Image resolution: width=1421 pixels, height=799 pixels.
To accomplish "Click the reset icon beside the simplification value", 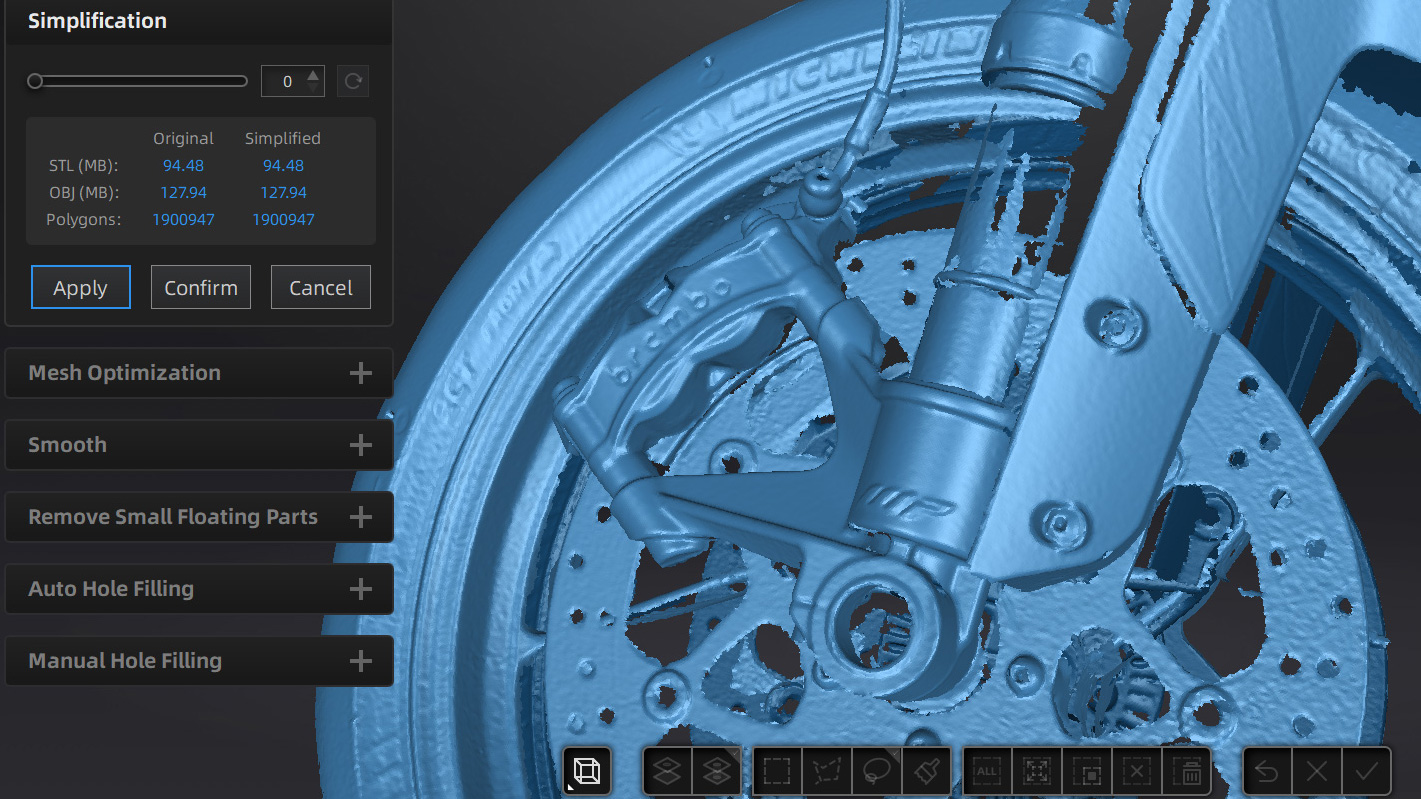I will (x=352, y=81).
